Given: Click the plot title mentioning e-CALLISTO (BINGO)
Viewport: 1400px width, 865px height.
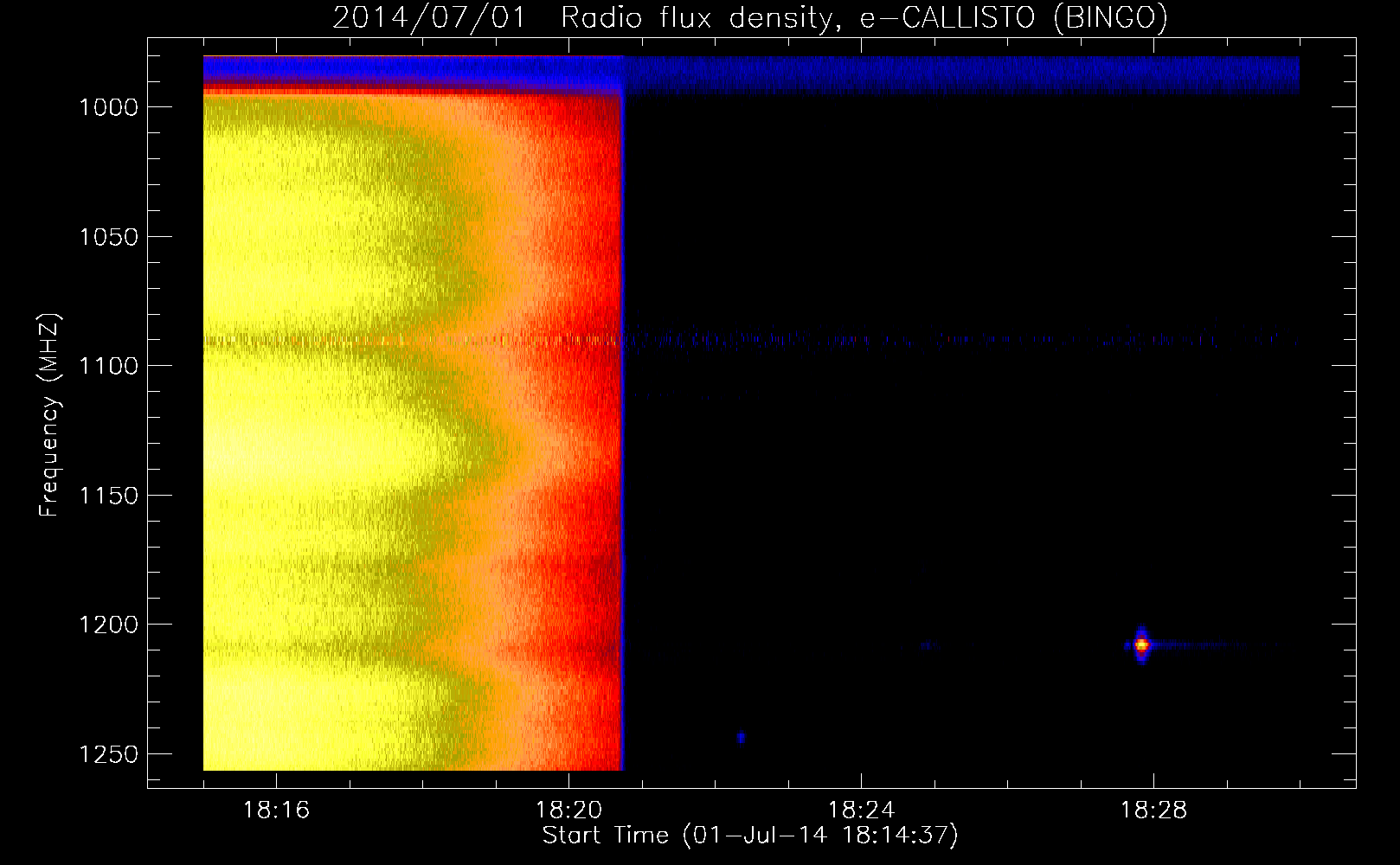Looking at the screenshot, I should point(750,17).
